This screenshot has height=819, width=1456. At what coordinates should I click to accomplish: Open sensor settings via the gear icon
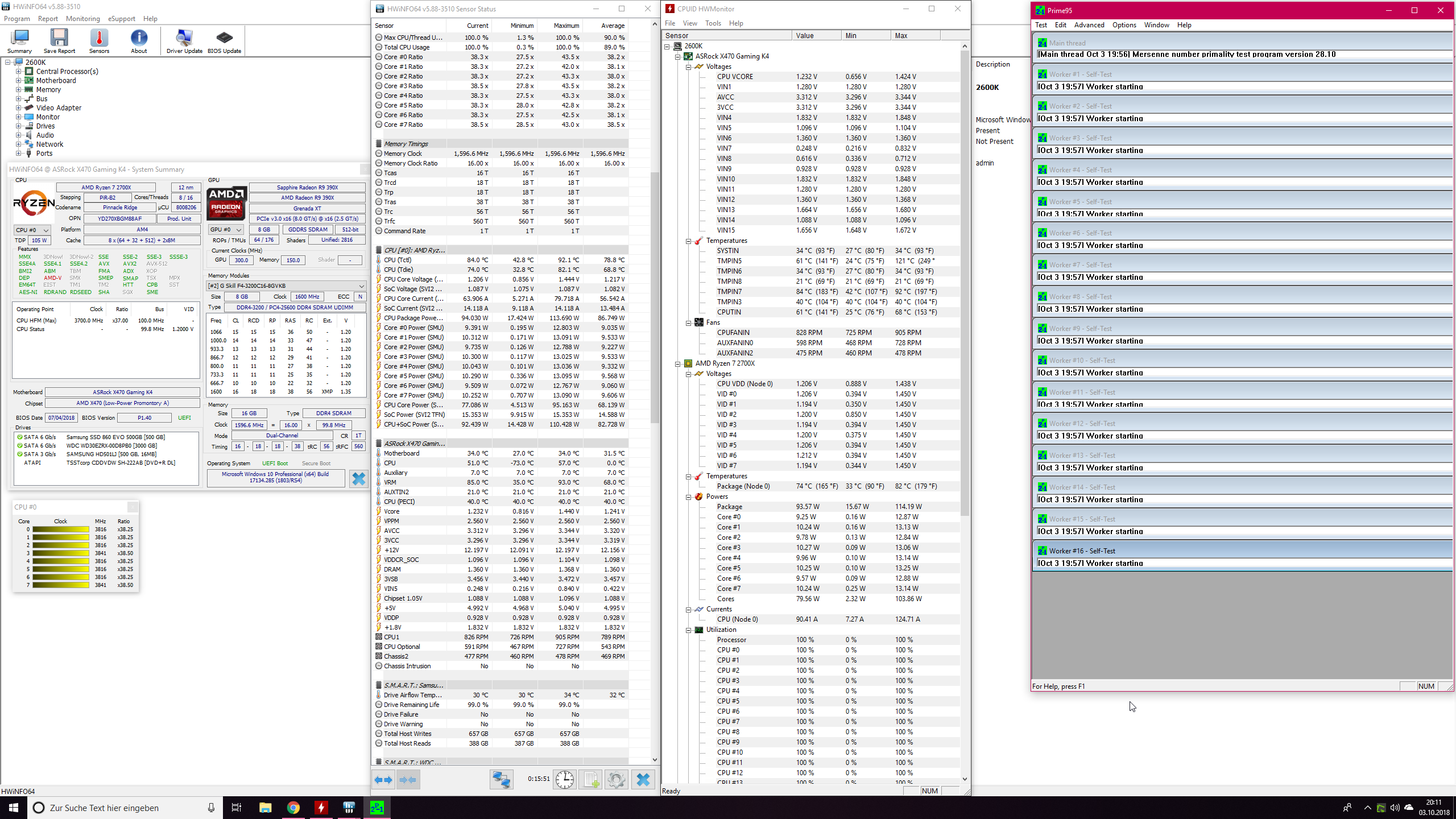coord(616,779)
